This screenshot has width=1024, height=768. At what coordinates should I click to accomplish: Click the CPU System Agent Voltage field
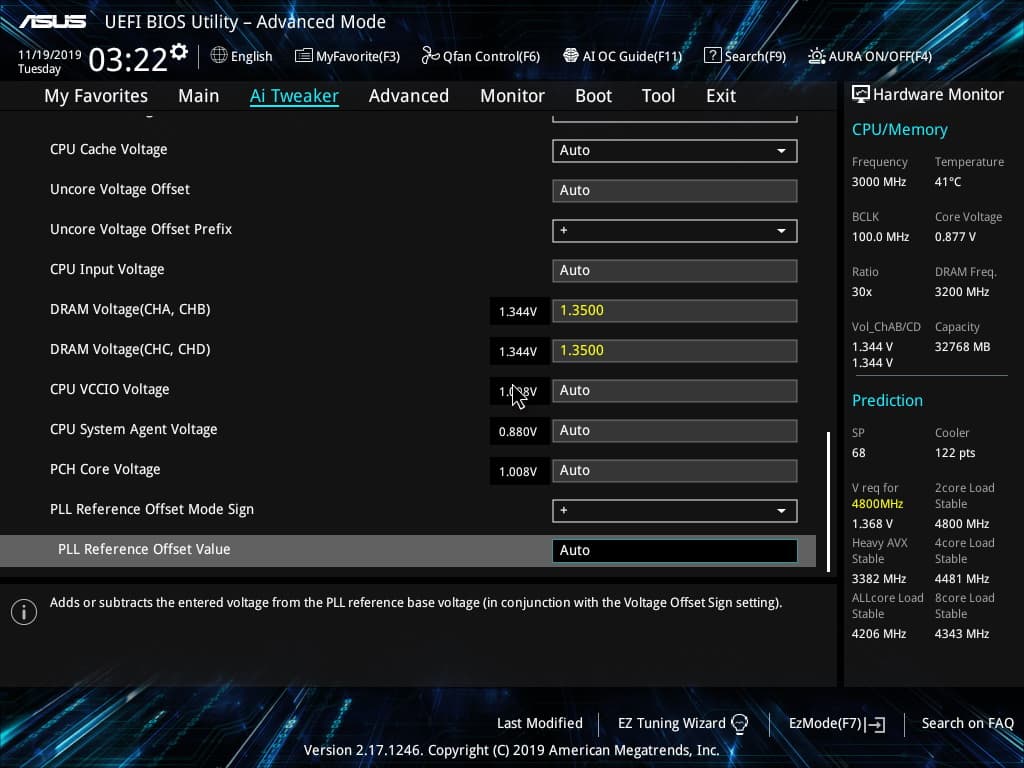point(675,430)
